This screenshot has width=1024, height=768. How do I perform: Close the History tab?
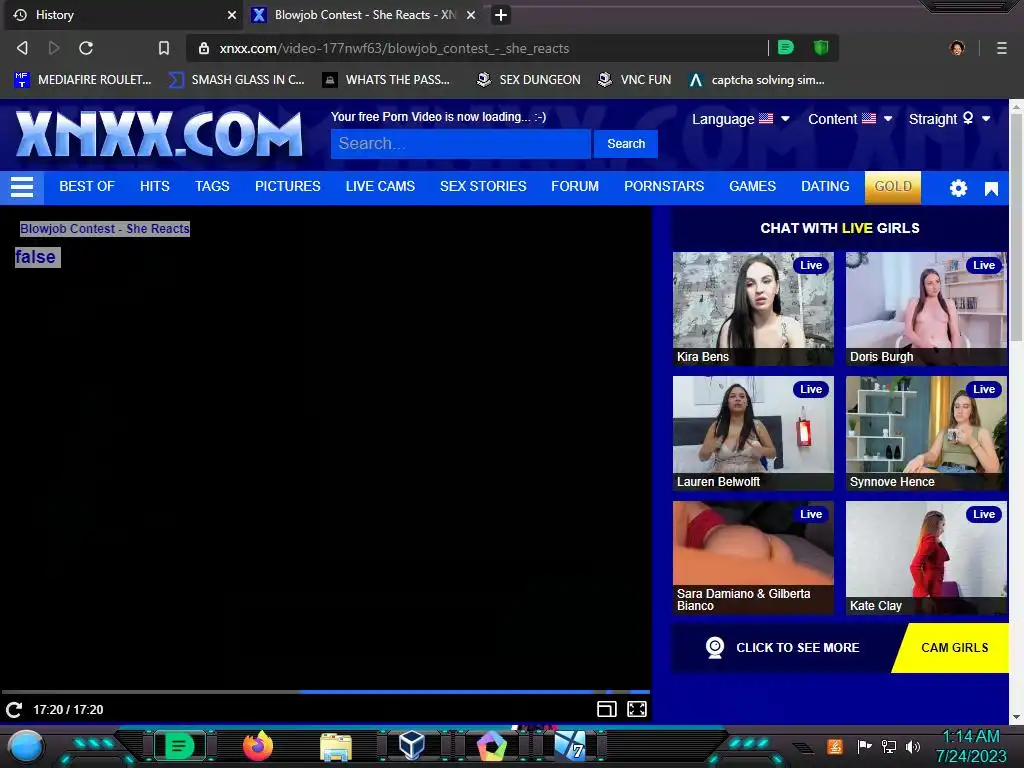232,15
